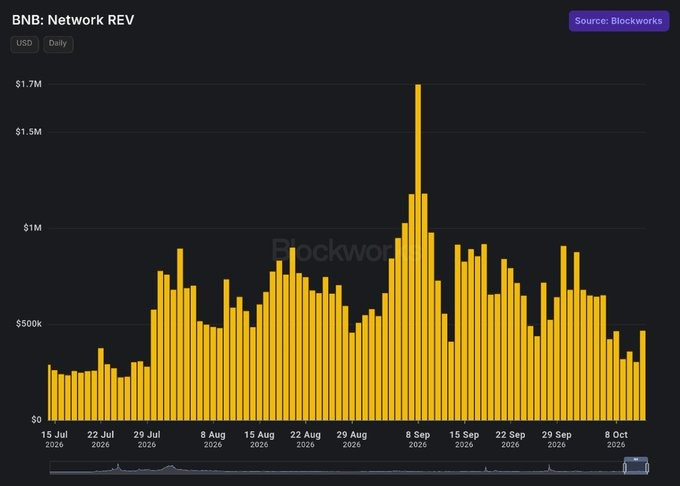This screenshot has height=486, width=680.
Task: Click the last bar on the right edge of the chart
Action: [643, 375]
